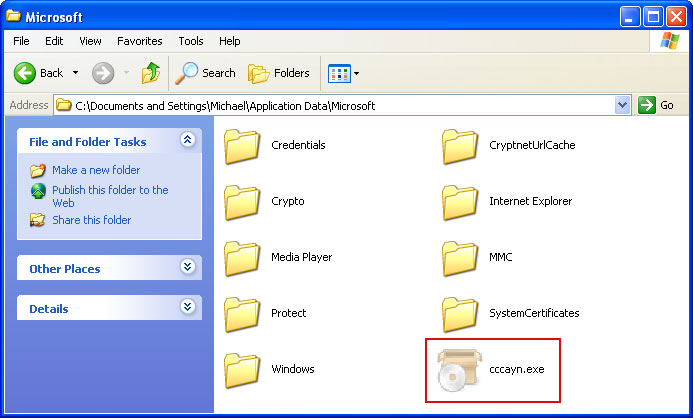Close the Microsoft window

(676, 17)
